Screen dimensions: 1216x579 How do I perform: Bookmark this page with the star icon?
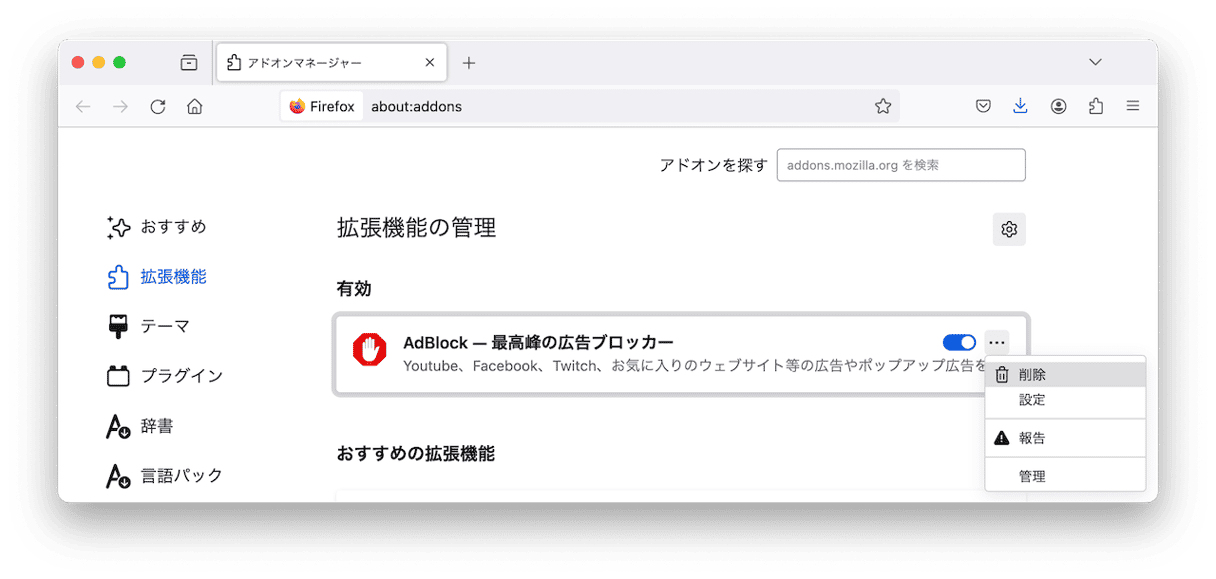(x=882, y=106)
